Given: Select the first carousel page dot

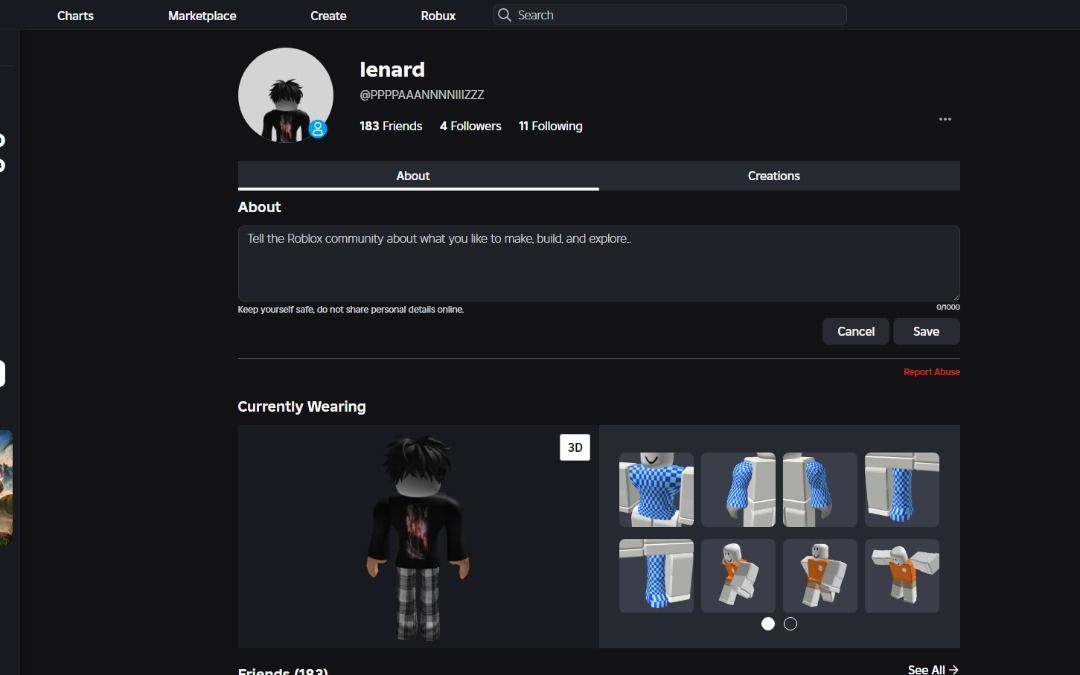Looking at the screenshot, I should pyautogui.click(x=768, y=624).
